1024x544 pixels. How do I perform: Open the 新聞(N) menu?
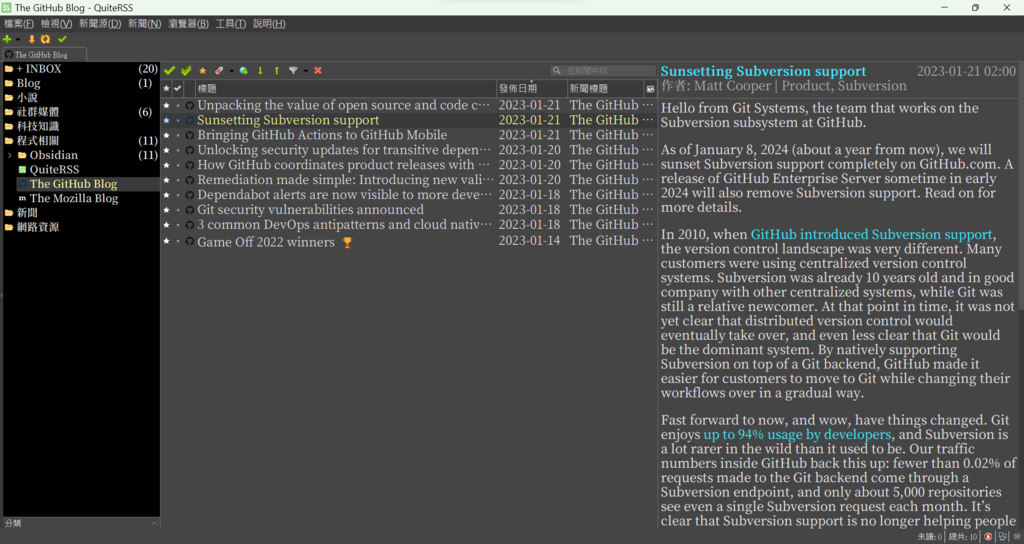click(x=144, y=24)
